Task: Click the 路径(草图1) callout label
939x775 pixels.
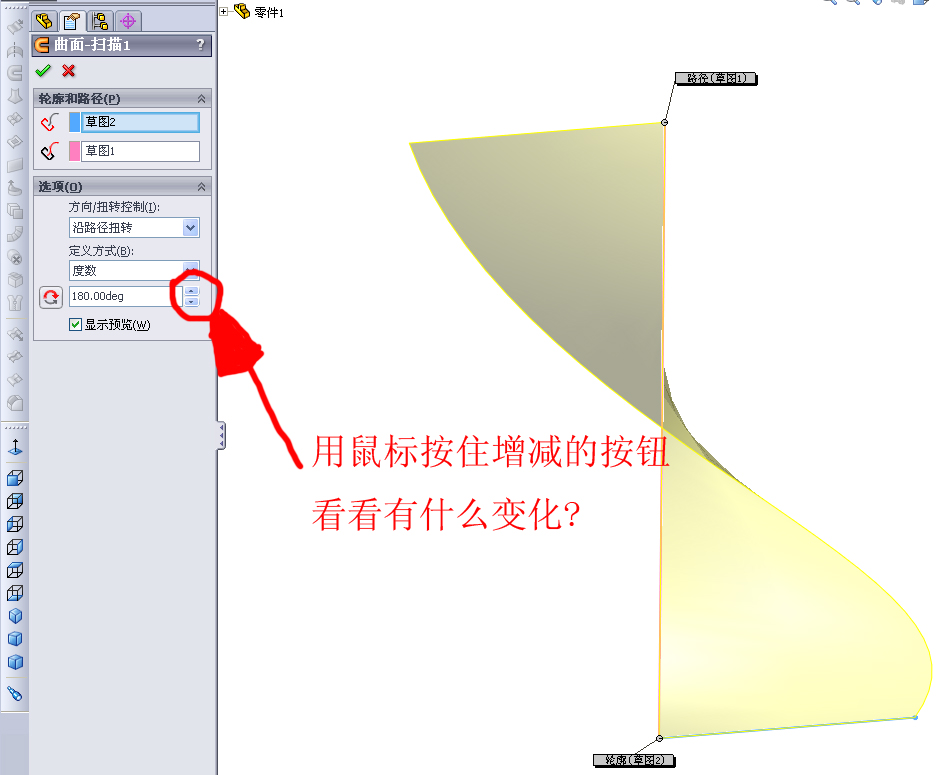Action: 716,78
